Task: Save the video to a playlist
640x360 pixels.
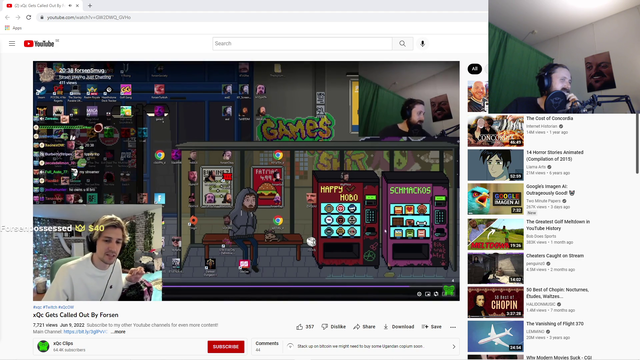Action: point(431,327)
